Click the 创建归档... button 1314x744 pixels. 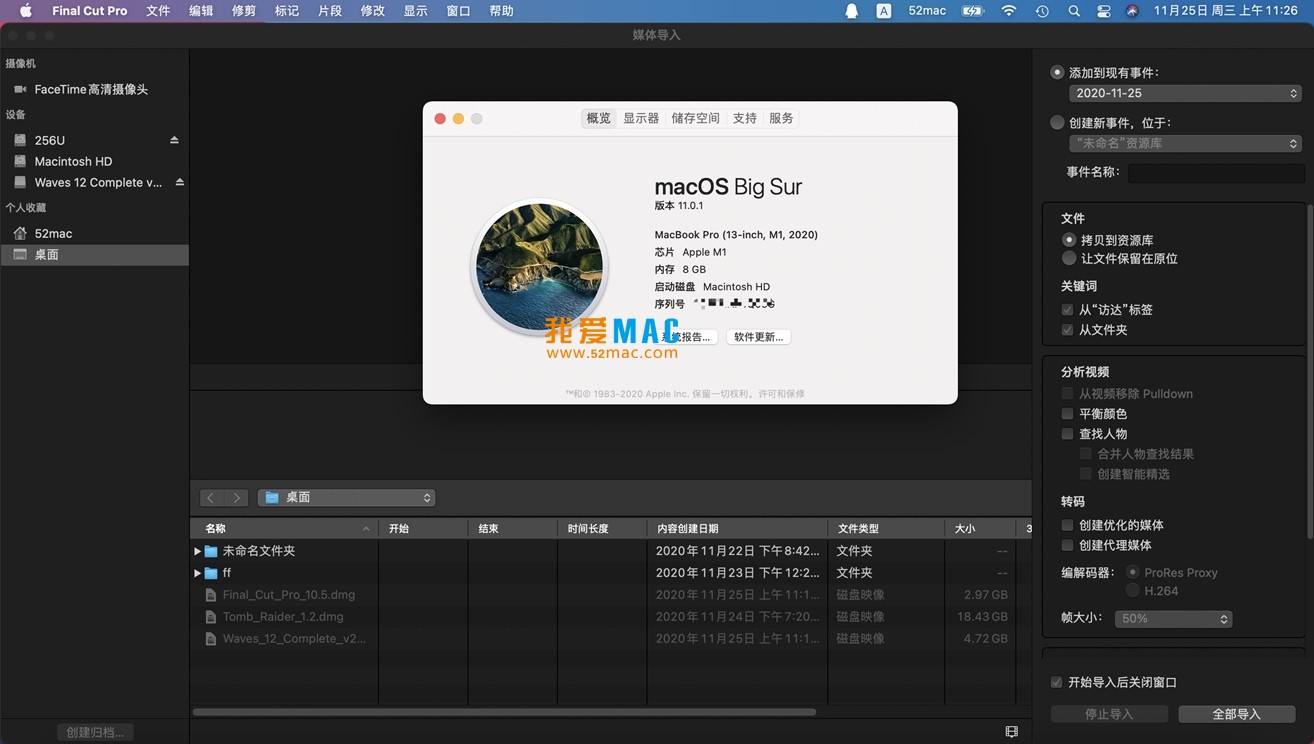pos(95,732)
